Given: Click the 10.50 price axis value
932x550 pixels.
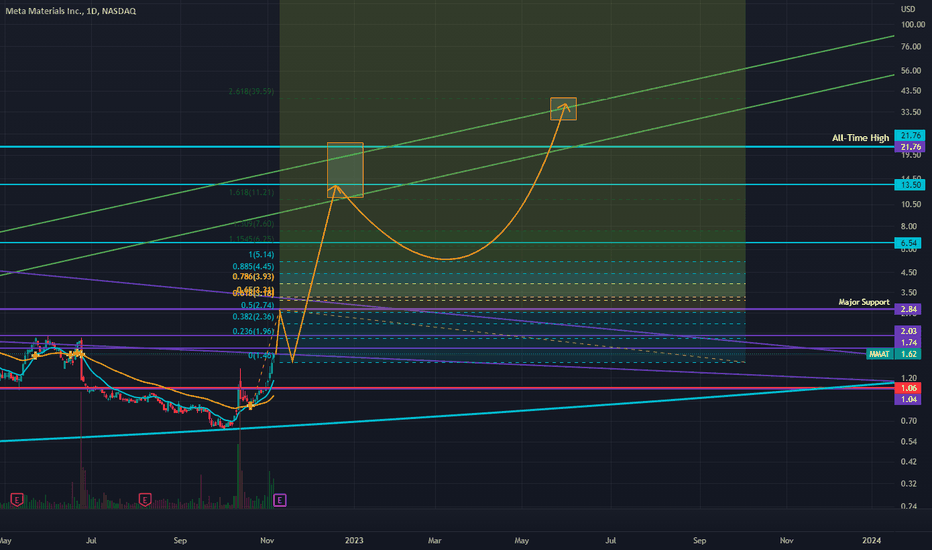Looking at the screenshot, I should tap(911, 205).
